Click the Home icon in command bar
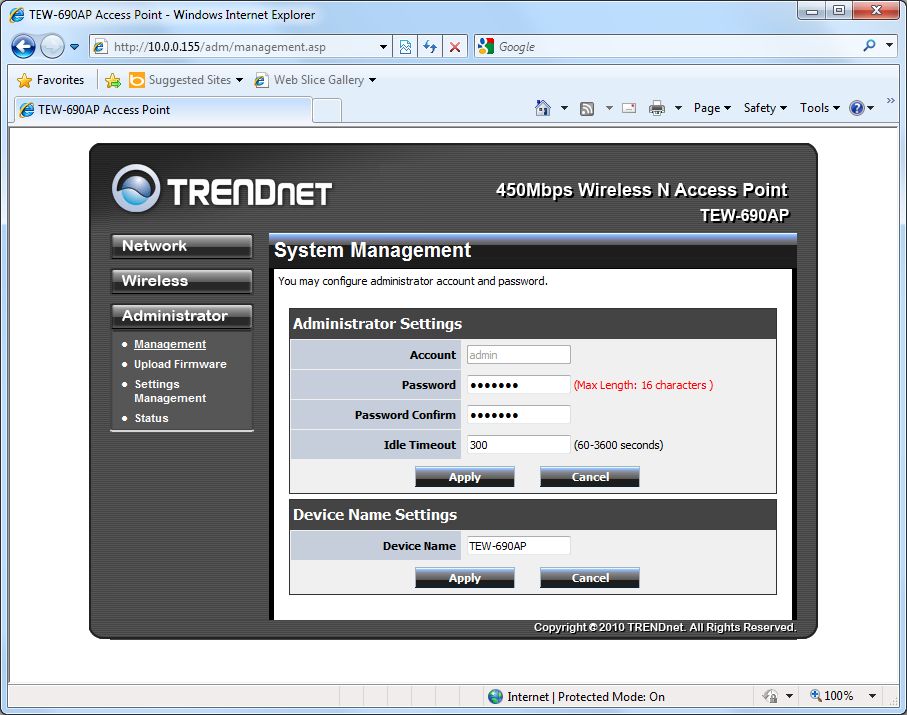This screenshot has width=907, height=715. point(543,108)
